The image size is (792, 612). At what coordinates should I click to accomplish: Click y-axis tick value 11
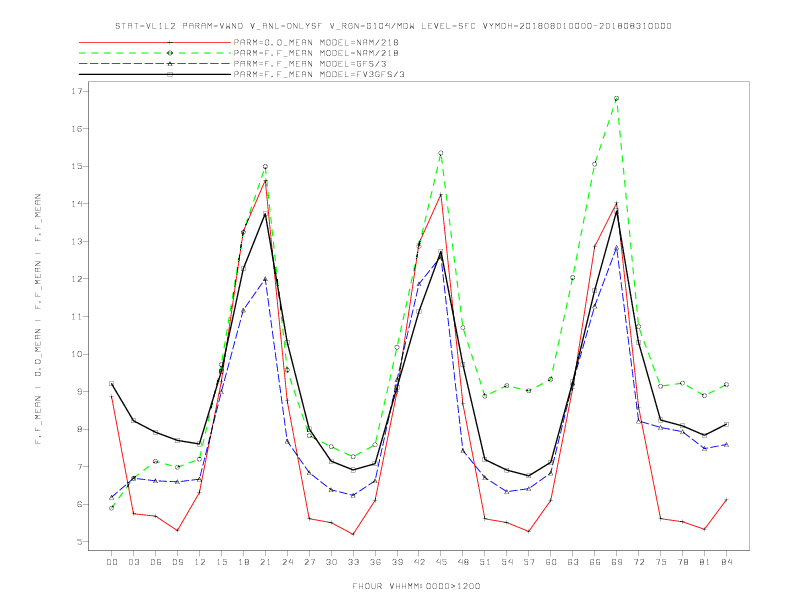[x=77, y=317]
